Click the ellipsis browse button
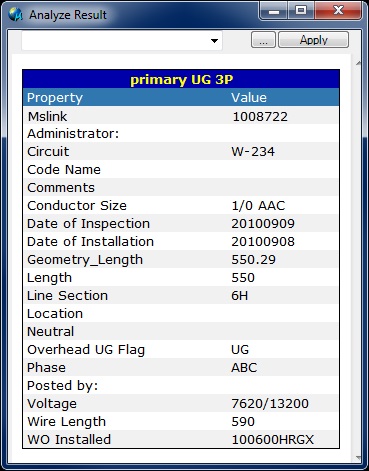Image resolution: width=369 pixels, height=471 pixels. pyautogui.click(x=263, y=40)
